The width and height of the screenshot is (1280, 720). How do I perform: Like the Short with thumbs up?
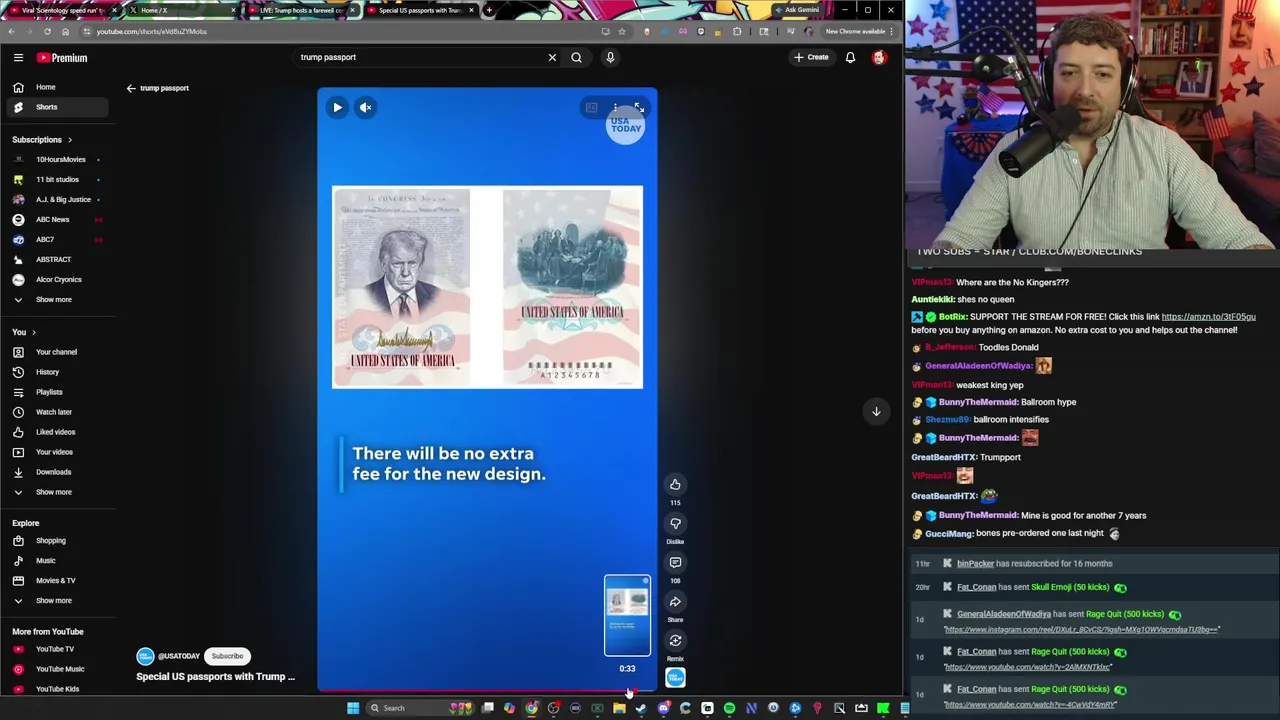675,485
